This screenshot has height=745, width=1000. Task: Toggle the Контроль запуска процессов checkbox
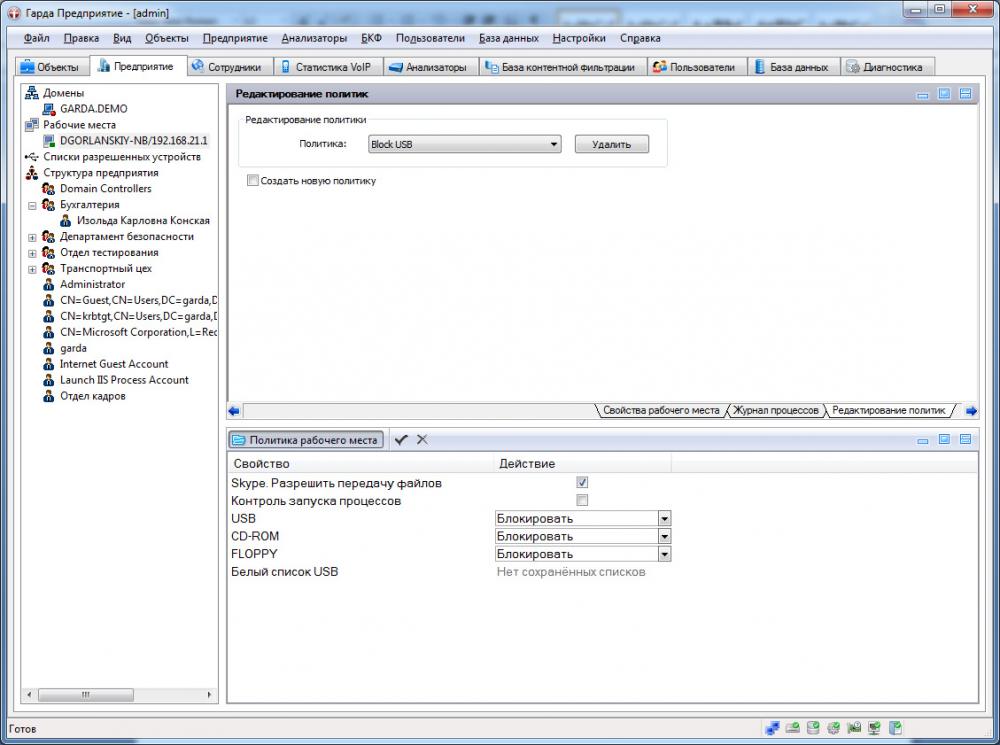[x=582, y=500]
